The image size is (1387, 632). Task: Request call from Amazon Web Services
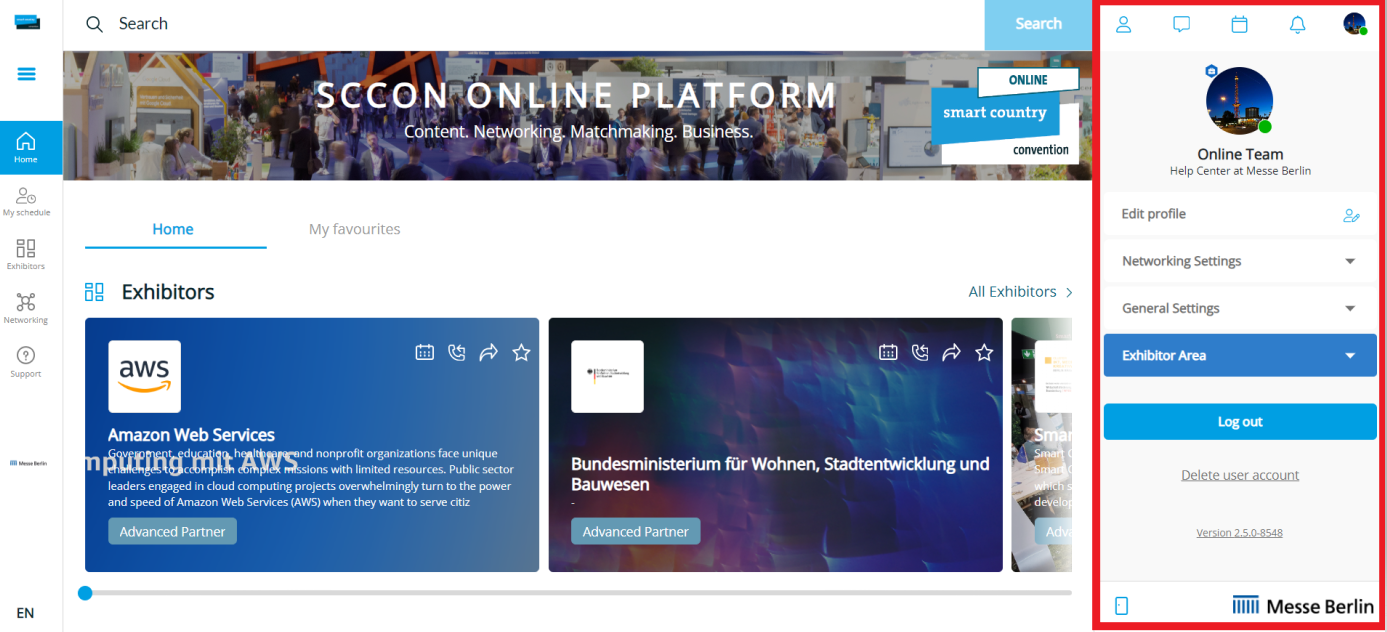(x=457, y=352)
